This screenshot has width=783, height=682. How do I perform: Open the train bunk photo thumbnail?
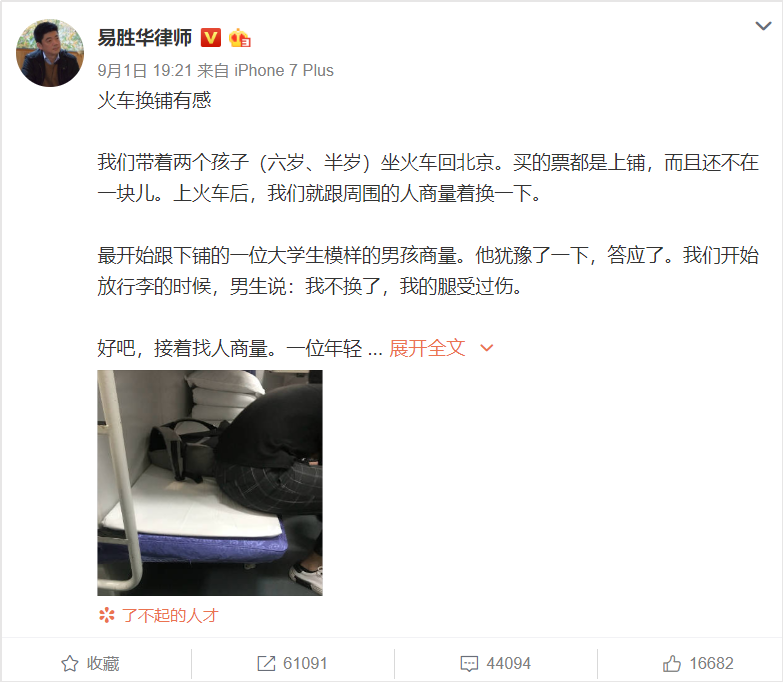[210, 482]
